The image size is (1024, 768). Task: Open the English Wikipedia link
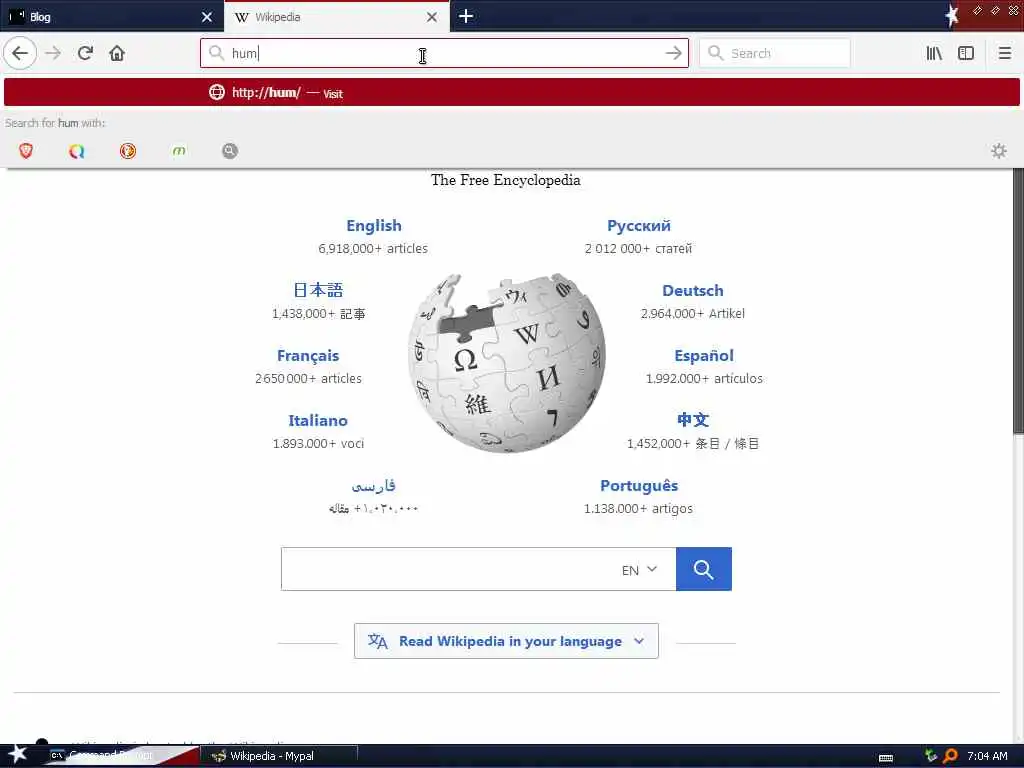point(374,225)
